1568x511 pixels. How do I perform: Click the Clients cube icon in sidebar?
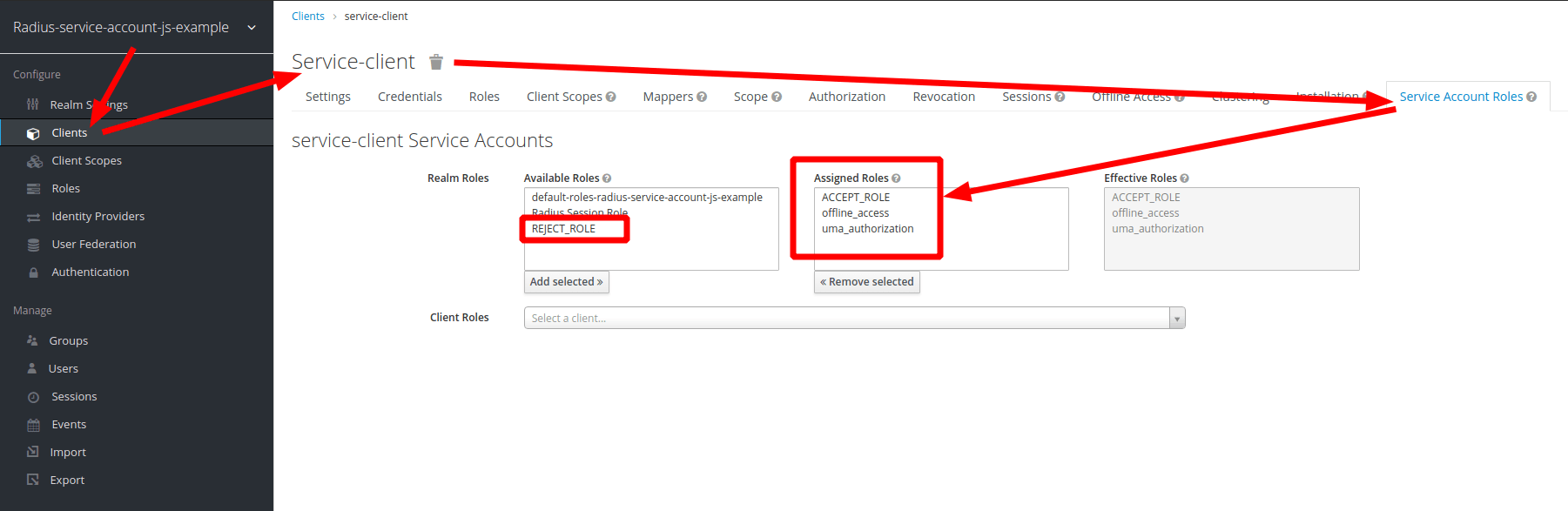[34, 133]
